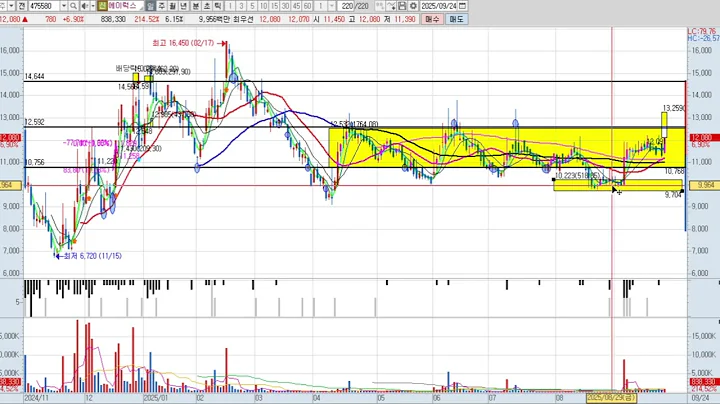
Task: Click the stock name 에이럭스
Action: pyautogui.click(x=122, y=6)
